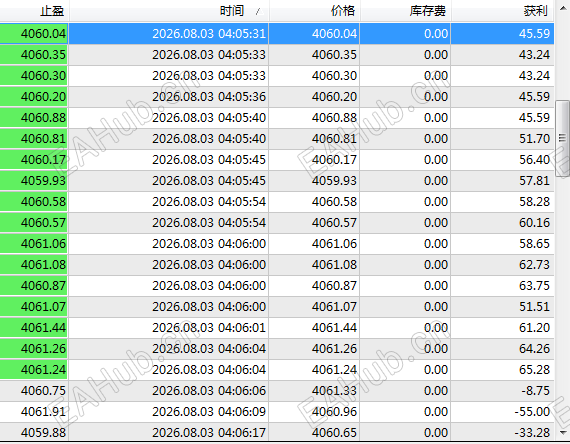Click the loss value -33.28
The height and width of the screenshot is (444, 570).
(532, 433)
